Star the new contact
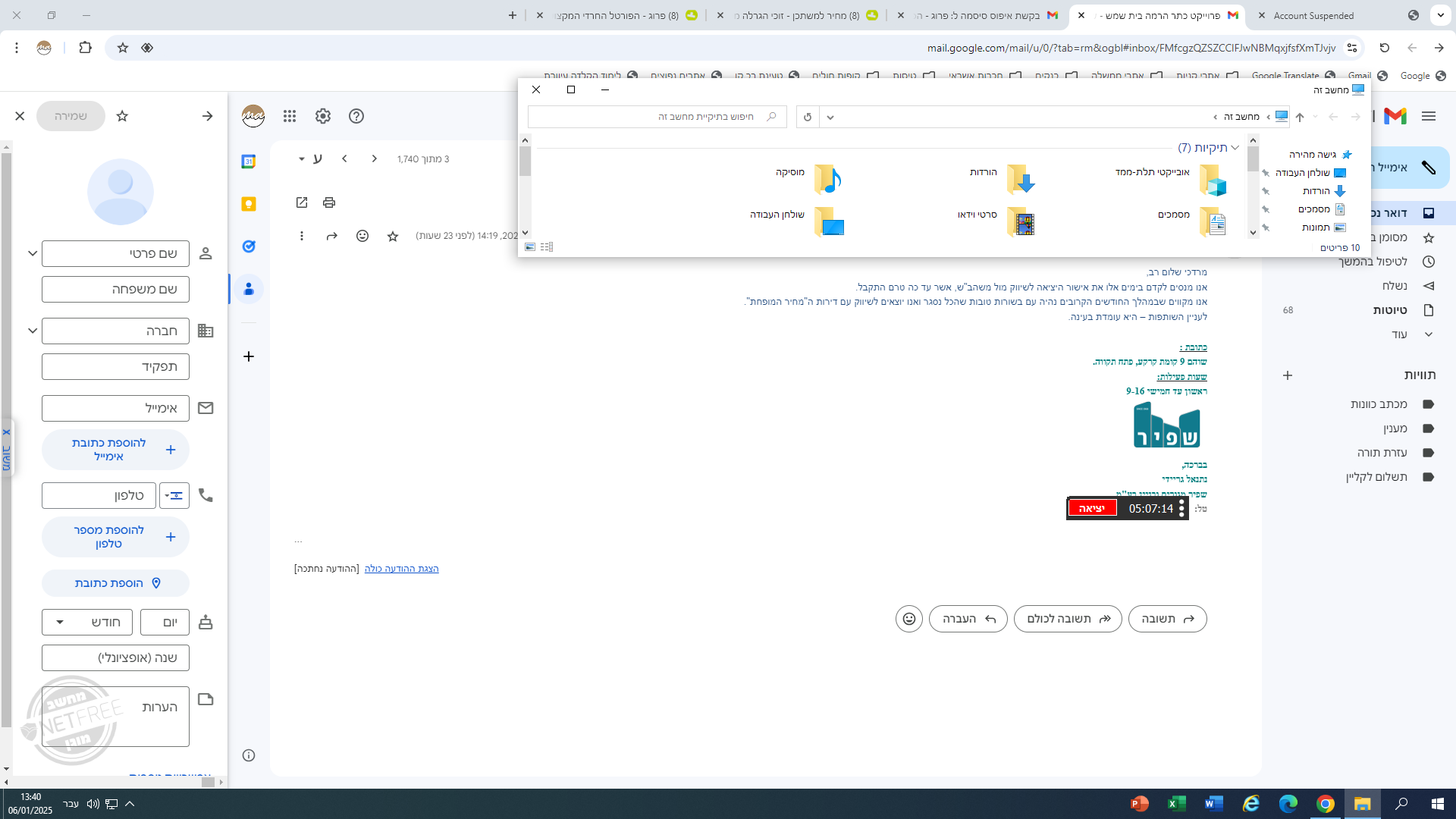 [x=122, y=116]
